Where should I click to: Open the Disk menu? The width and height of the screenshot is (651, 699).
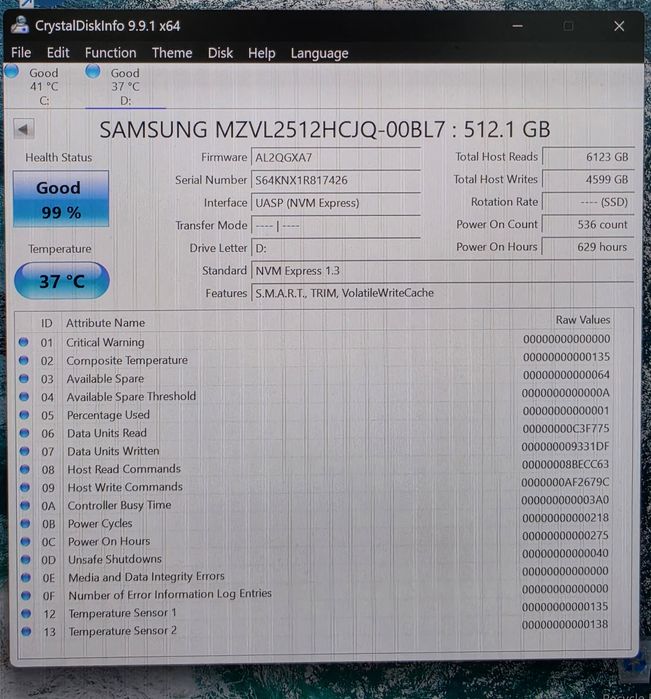click(x=220, y=53)
